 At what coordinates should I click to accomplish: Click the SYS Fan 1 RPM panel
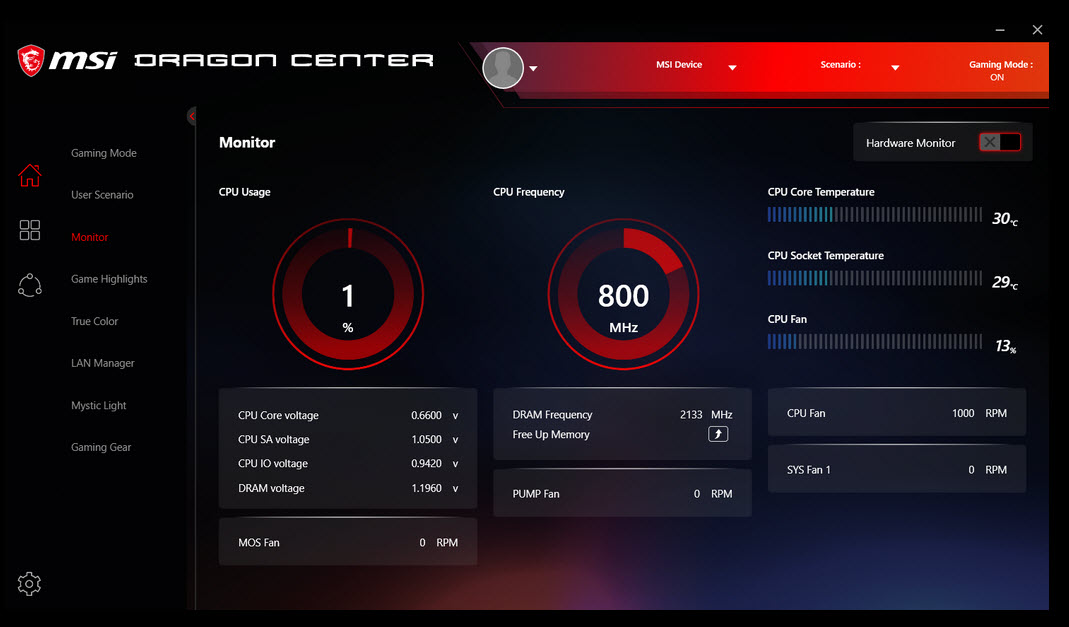(x=897, y=470)
